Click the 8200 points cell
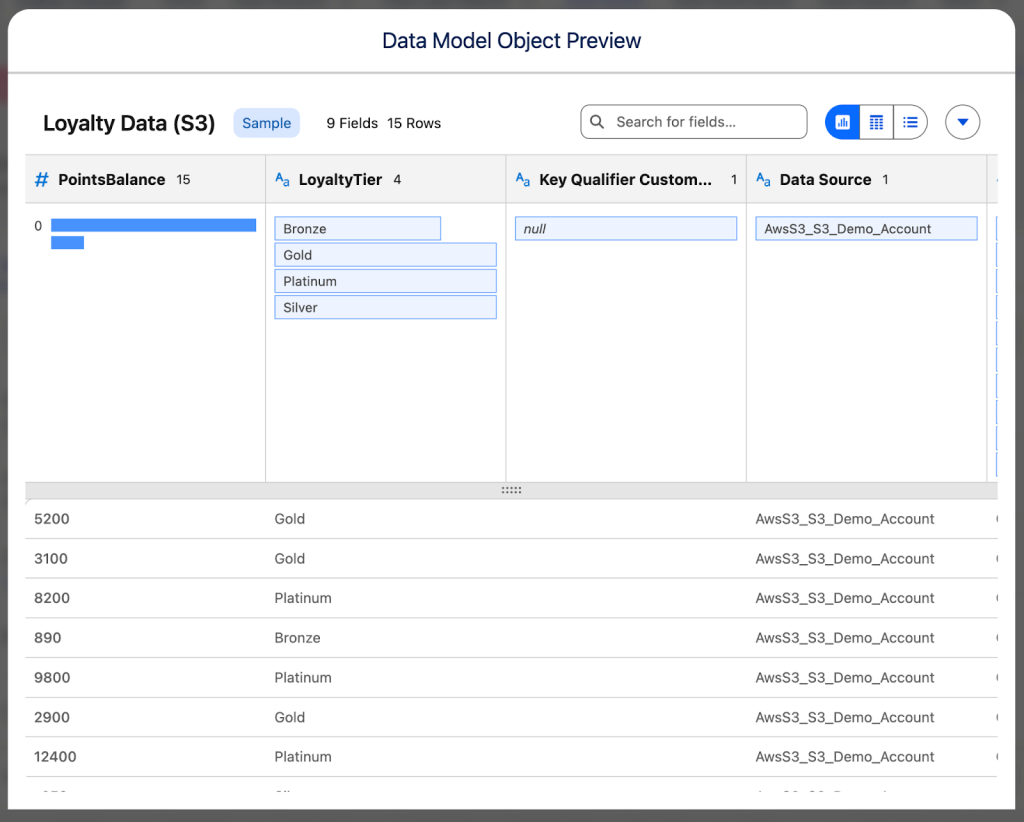The image size is (1024, 822). coord(52,598)
